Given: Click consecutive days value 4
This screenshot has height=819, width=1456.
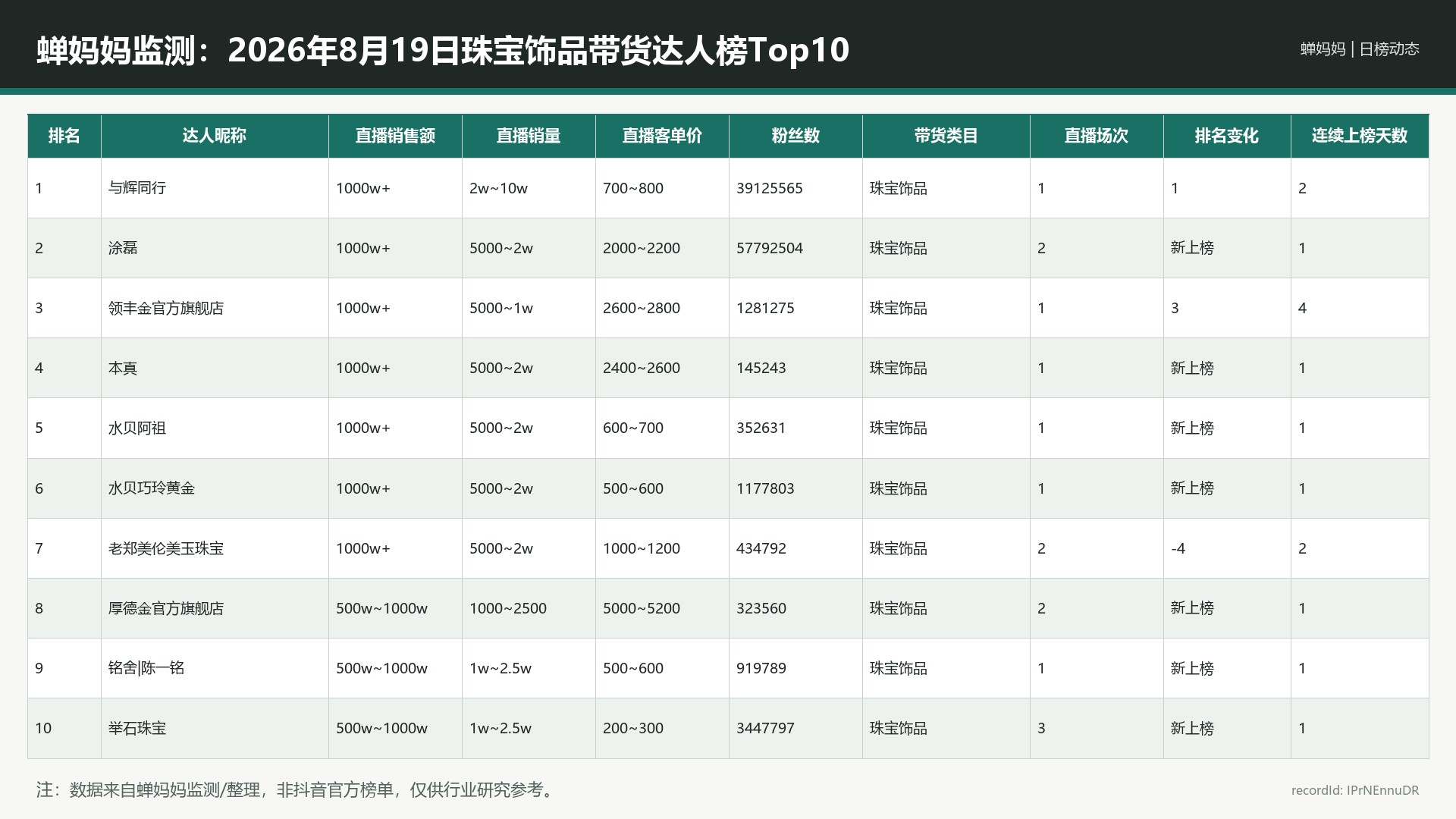Looking at the screenshot, I should (1302, 308).
